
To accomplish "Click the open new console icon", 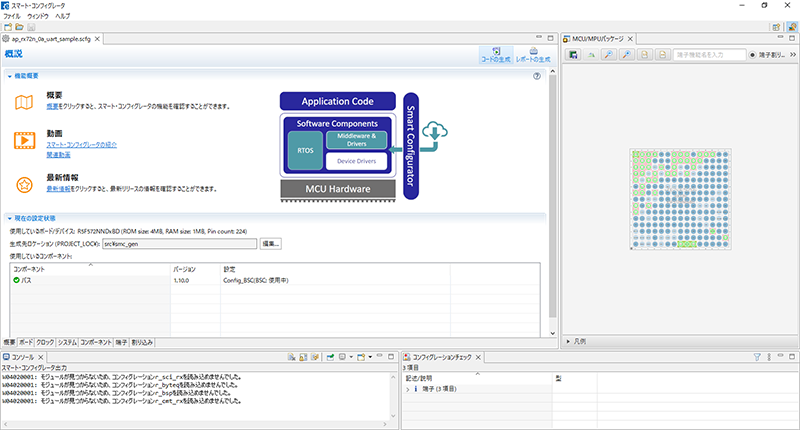I will (361, 357).
